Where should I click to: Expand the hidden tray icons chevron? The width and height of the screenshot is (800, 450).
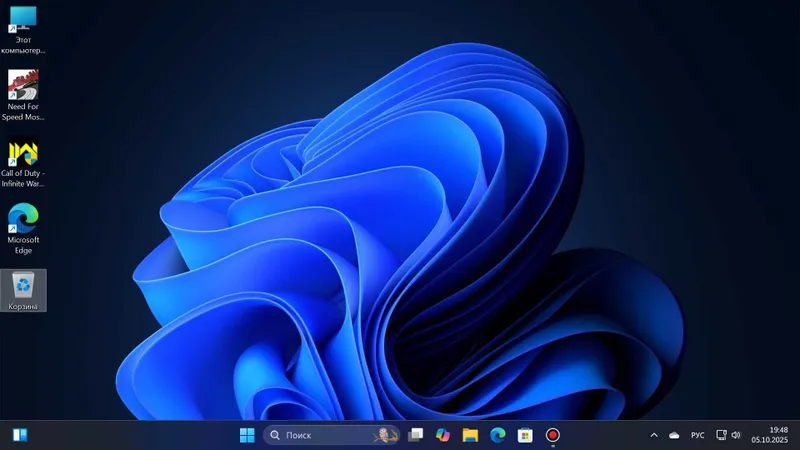click(654, 435)
